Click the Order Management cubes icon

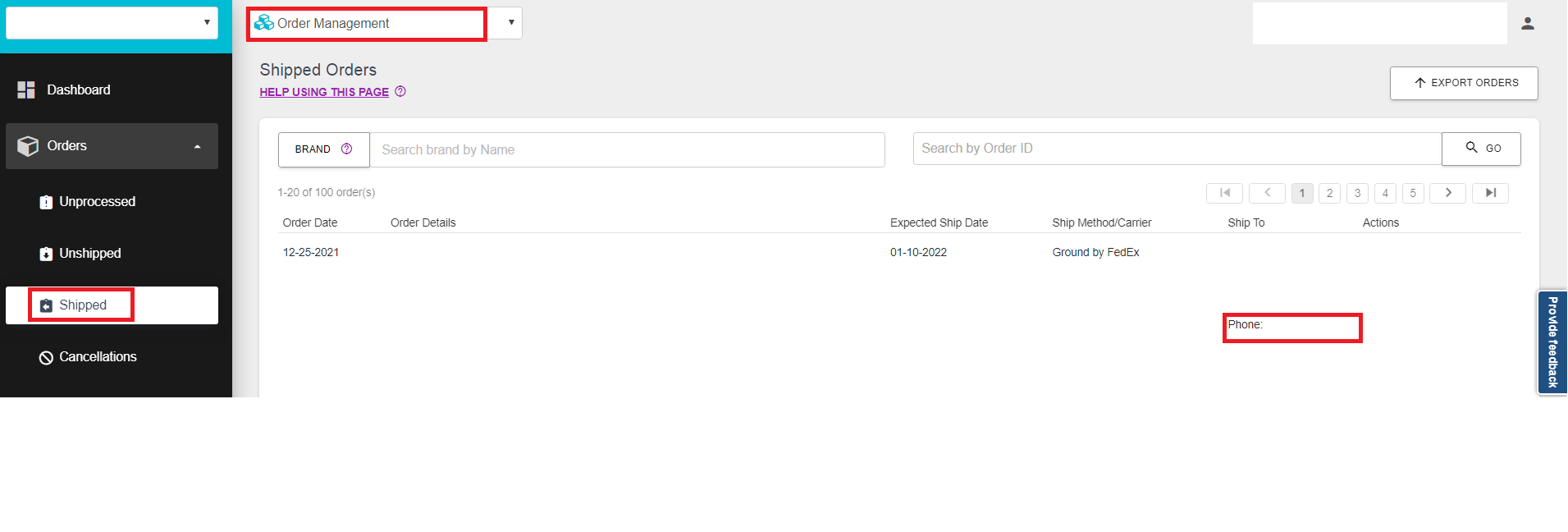264,23
